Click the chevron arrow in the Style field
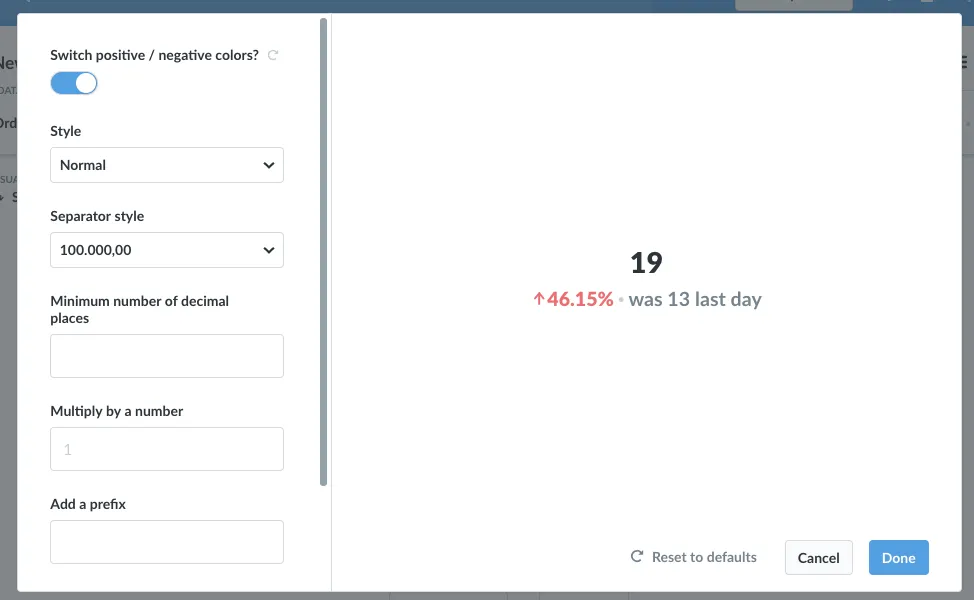974x600 pixels. 268,165
